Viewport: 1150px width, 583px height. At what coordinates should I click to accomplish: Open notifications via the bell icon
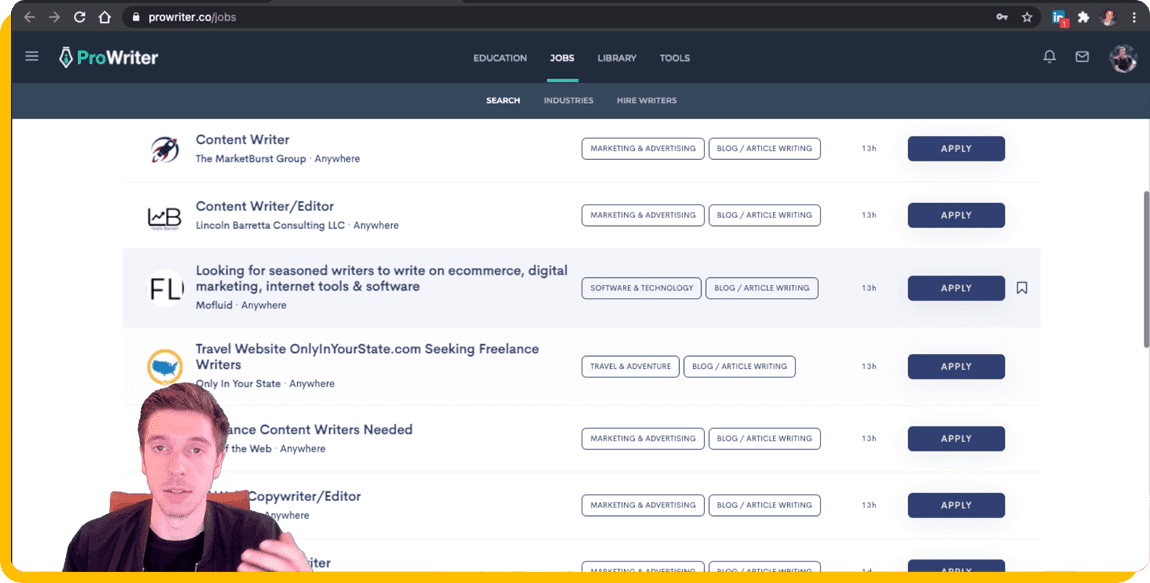[x=1049, y=57]
